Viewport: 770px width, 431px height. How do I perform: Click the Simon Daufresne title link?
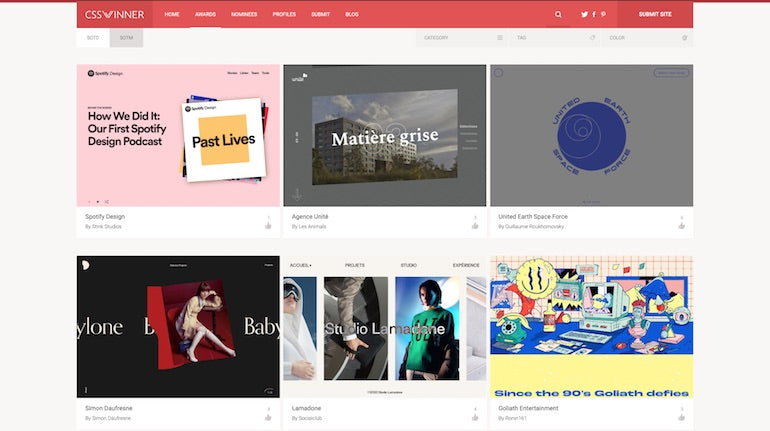click(x=109, y=408)
